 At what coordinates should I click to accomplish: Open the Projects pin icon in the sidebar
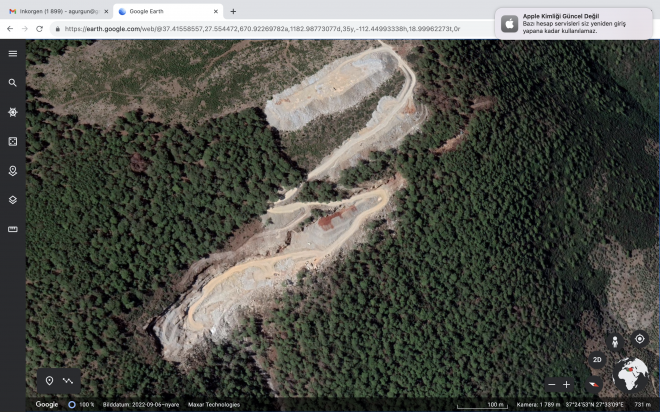coord(12,171)
